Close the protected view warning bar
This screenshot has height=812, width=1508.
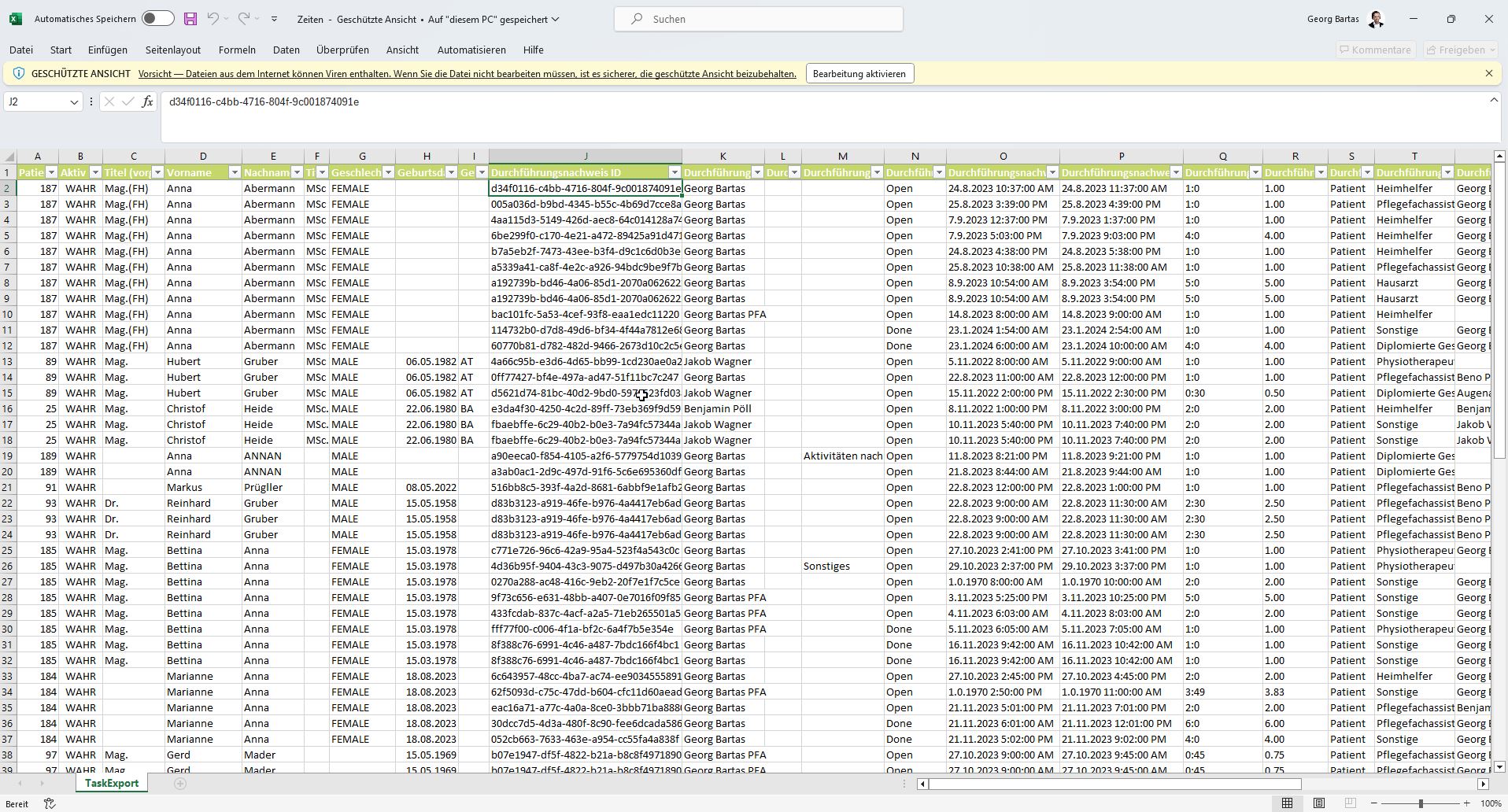1488,73
